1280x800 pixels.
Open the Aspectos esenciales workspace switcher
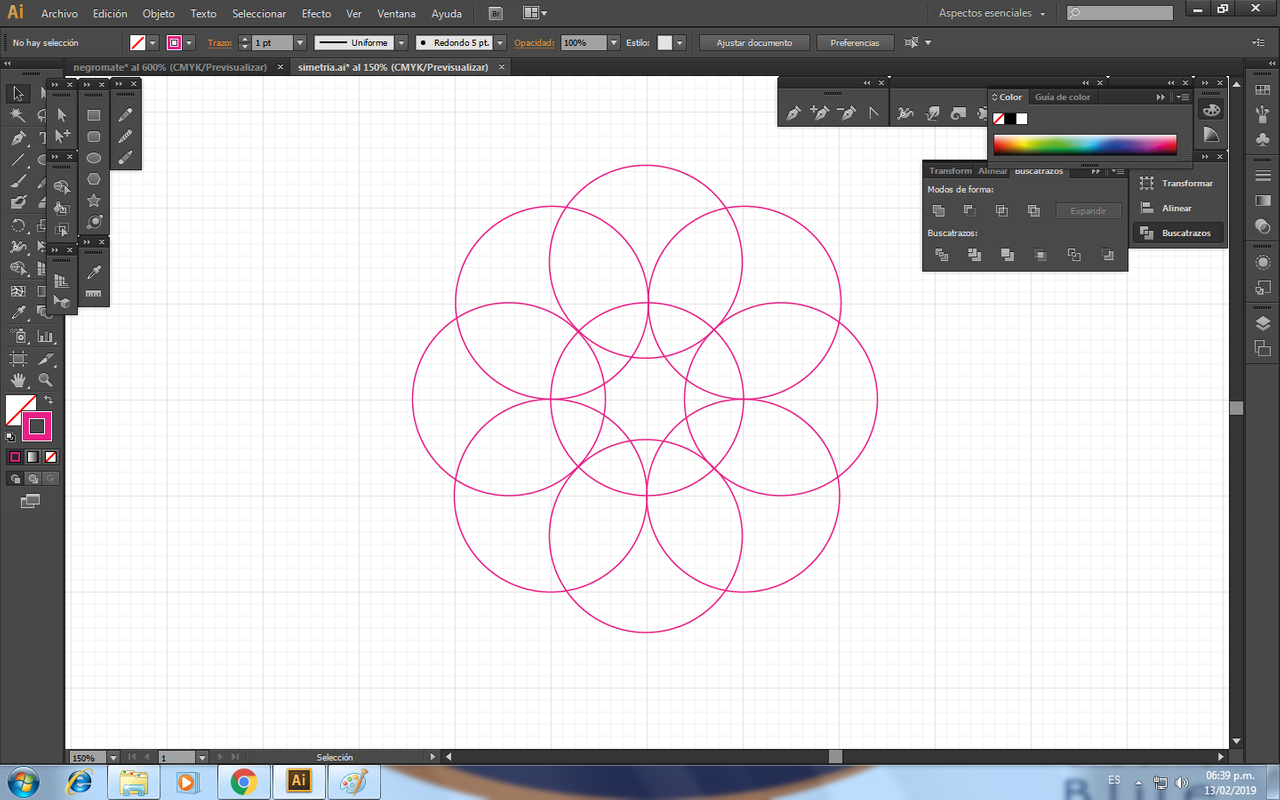tap(992, 14)
